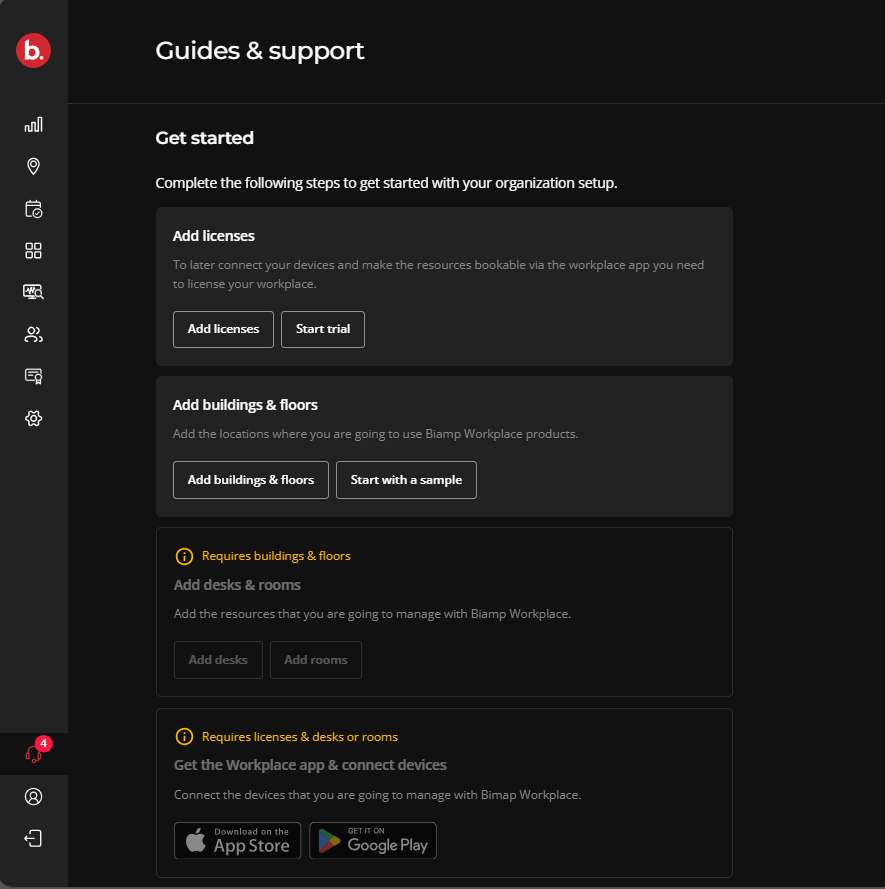The width and height of the screenshot is (885, 889).
Task: Open the grid dashboard icon in sidebar
Action: 33,251
